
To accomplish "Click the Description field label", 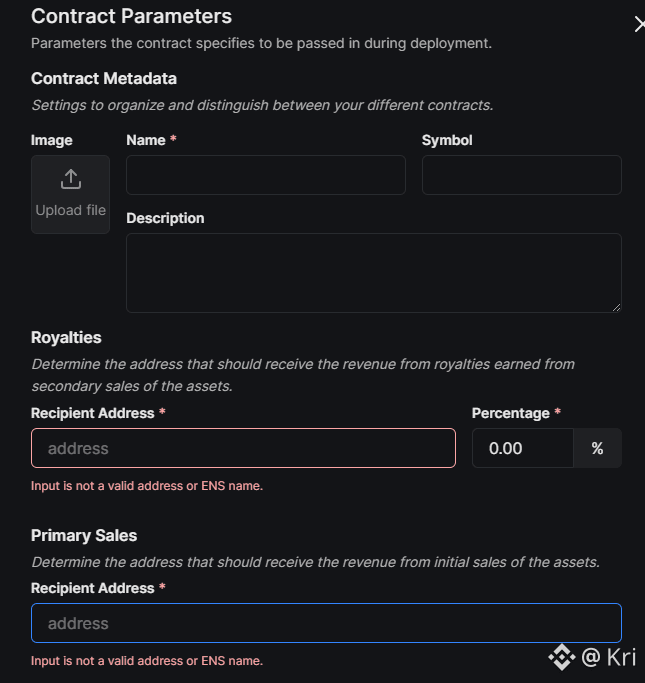I will click(x=165, y=218).
